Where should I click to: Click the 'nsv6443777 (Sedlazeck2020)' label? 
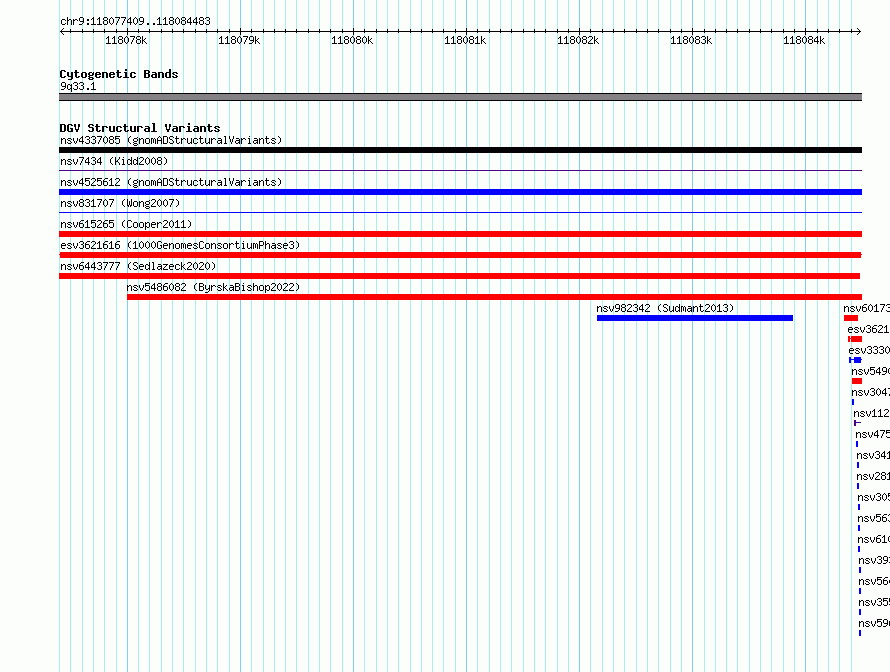pos(138,266)
